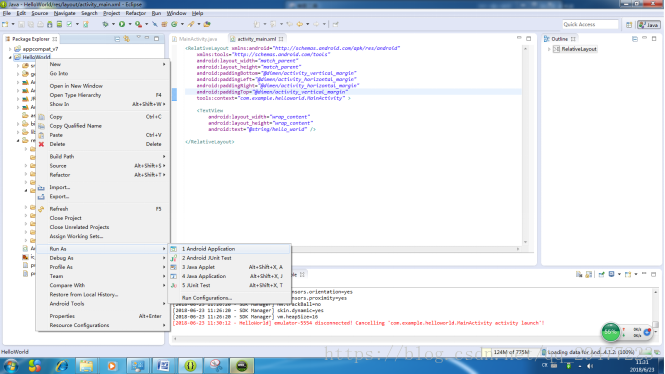This screenshot has width=665, height=374.
Task: Click the Clear Console icon
Action: [579, 275]
